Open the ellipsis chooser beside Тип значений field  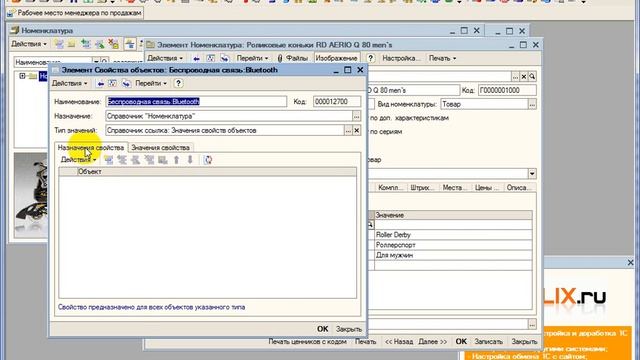[x=348, y=131]
